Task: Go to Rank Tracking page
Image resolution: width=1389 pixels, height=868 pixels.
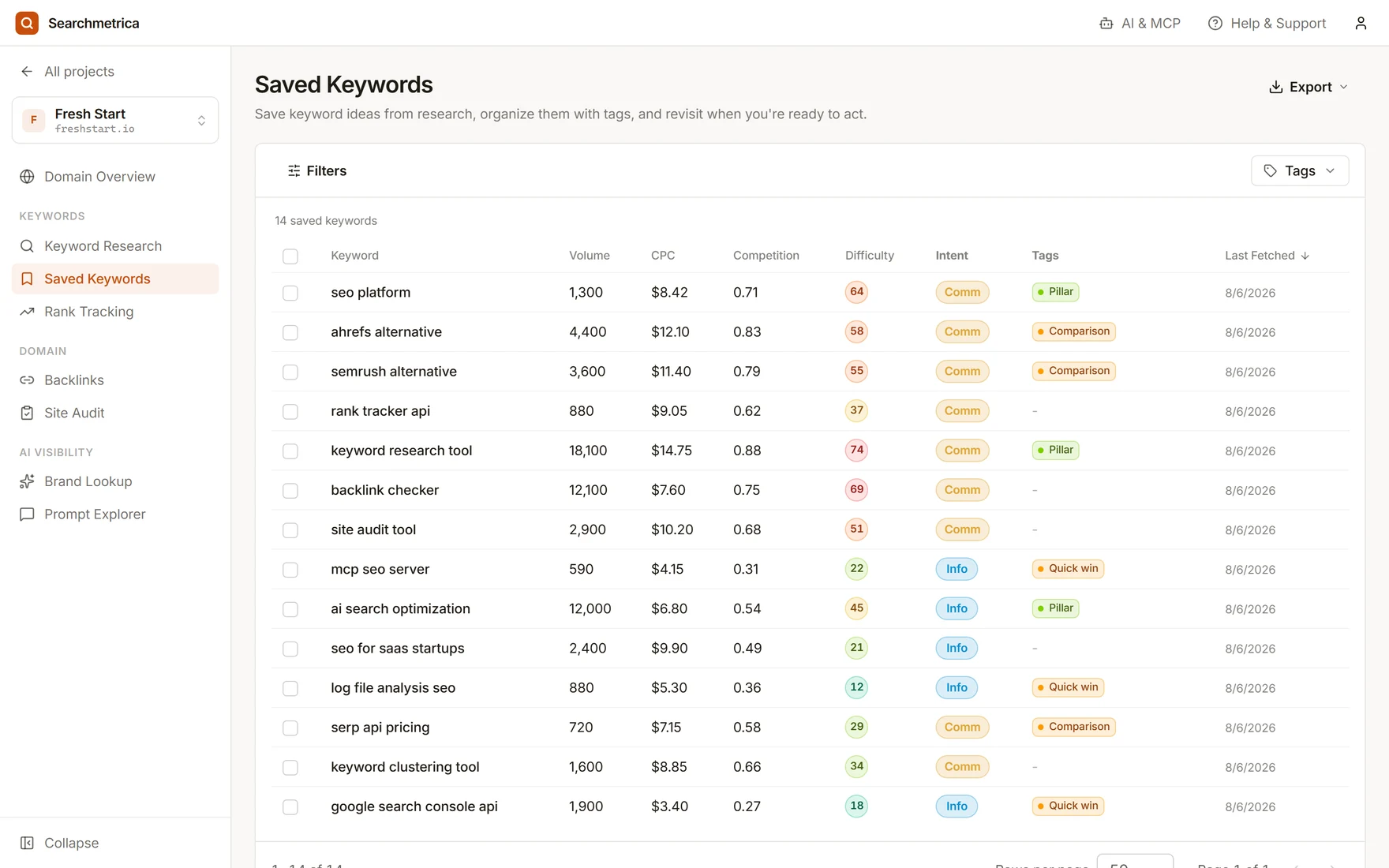Action: [115, 312]
